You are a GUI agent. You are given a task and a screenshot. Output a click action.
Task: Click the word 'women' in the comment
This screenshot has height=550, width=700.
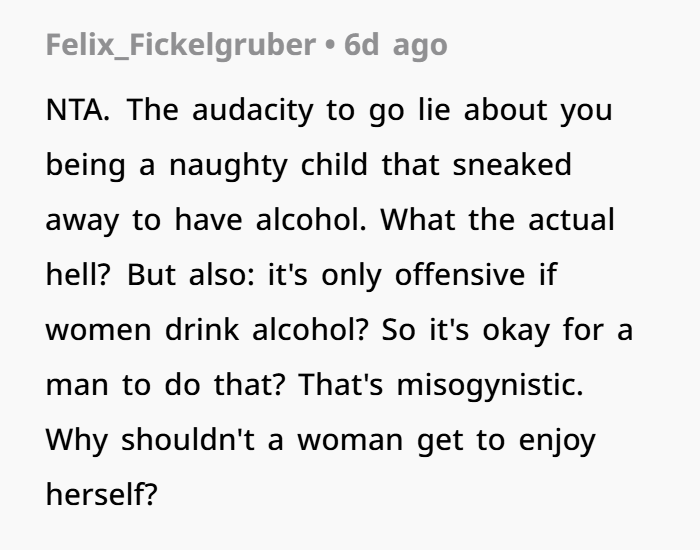tap(99, 330)
